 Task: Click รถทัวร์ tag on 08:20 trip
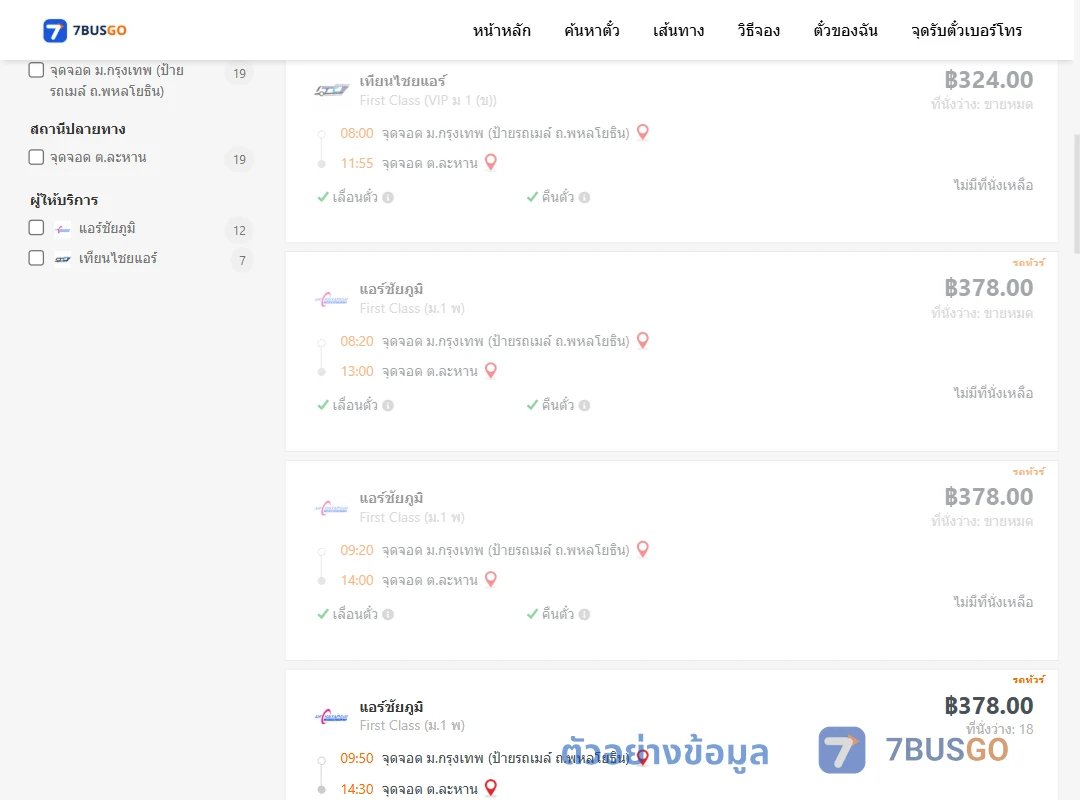coord(1028,263)
